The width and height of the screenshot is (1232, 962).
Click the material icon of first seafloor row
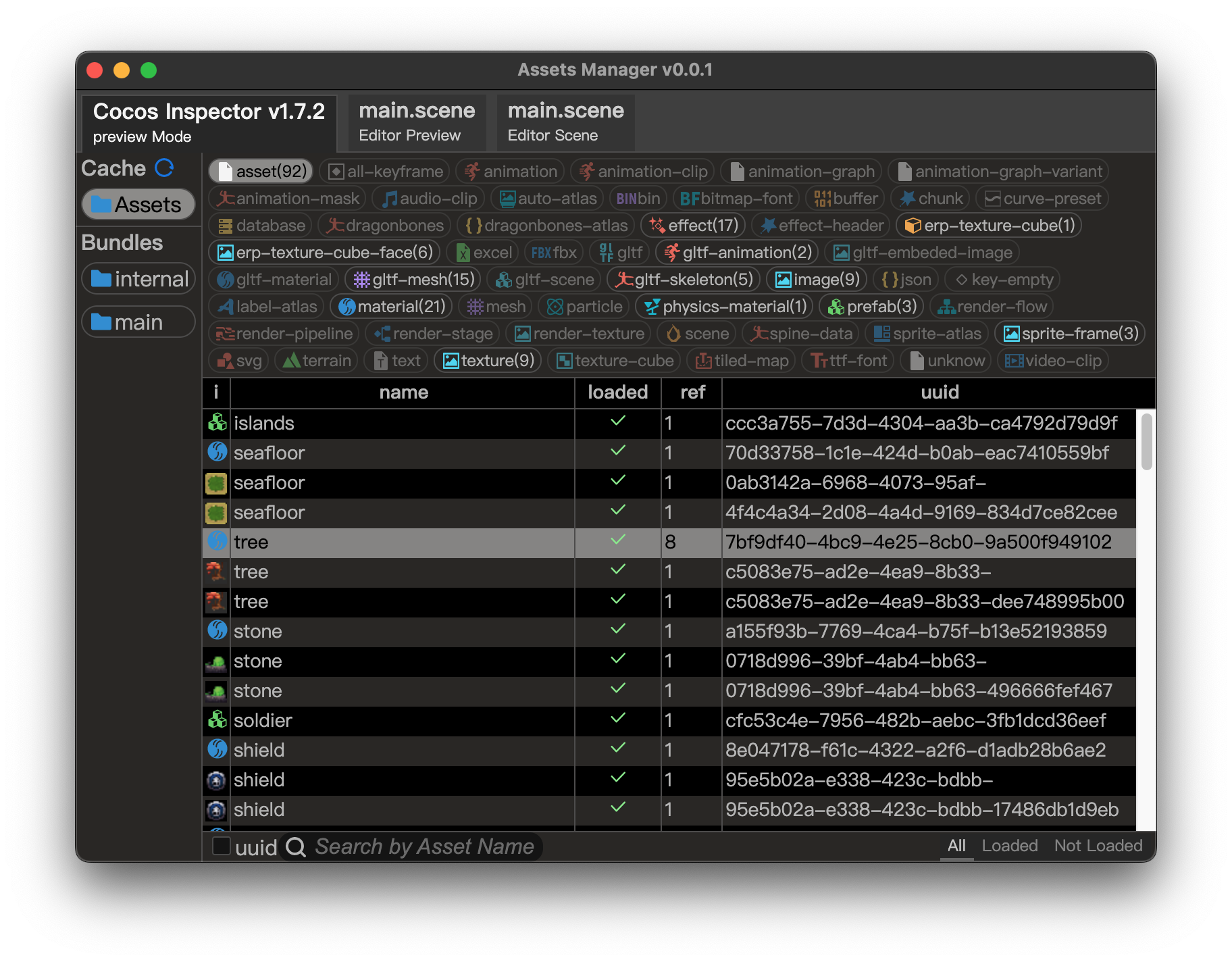coord(216,453)
